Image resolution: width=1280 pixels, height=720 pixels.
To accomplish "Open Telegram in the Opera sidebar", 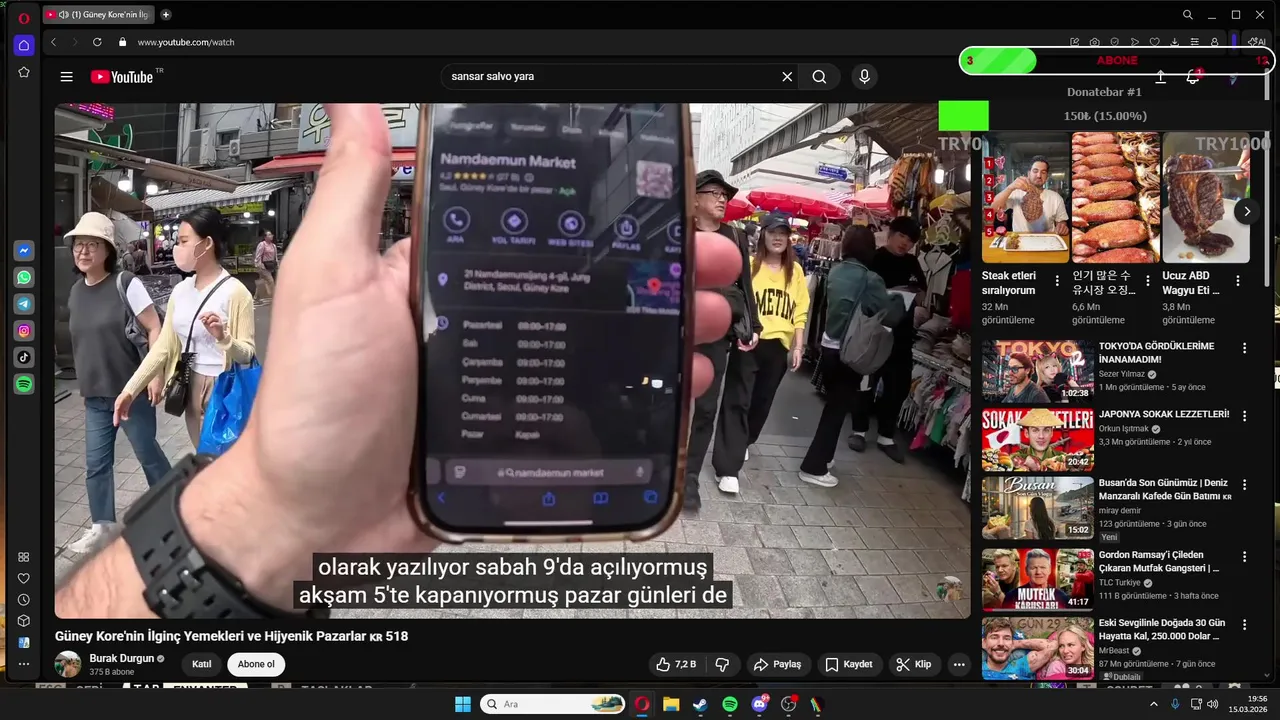I will (24, 304).
